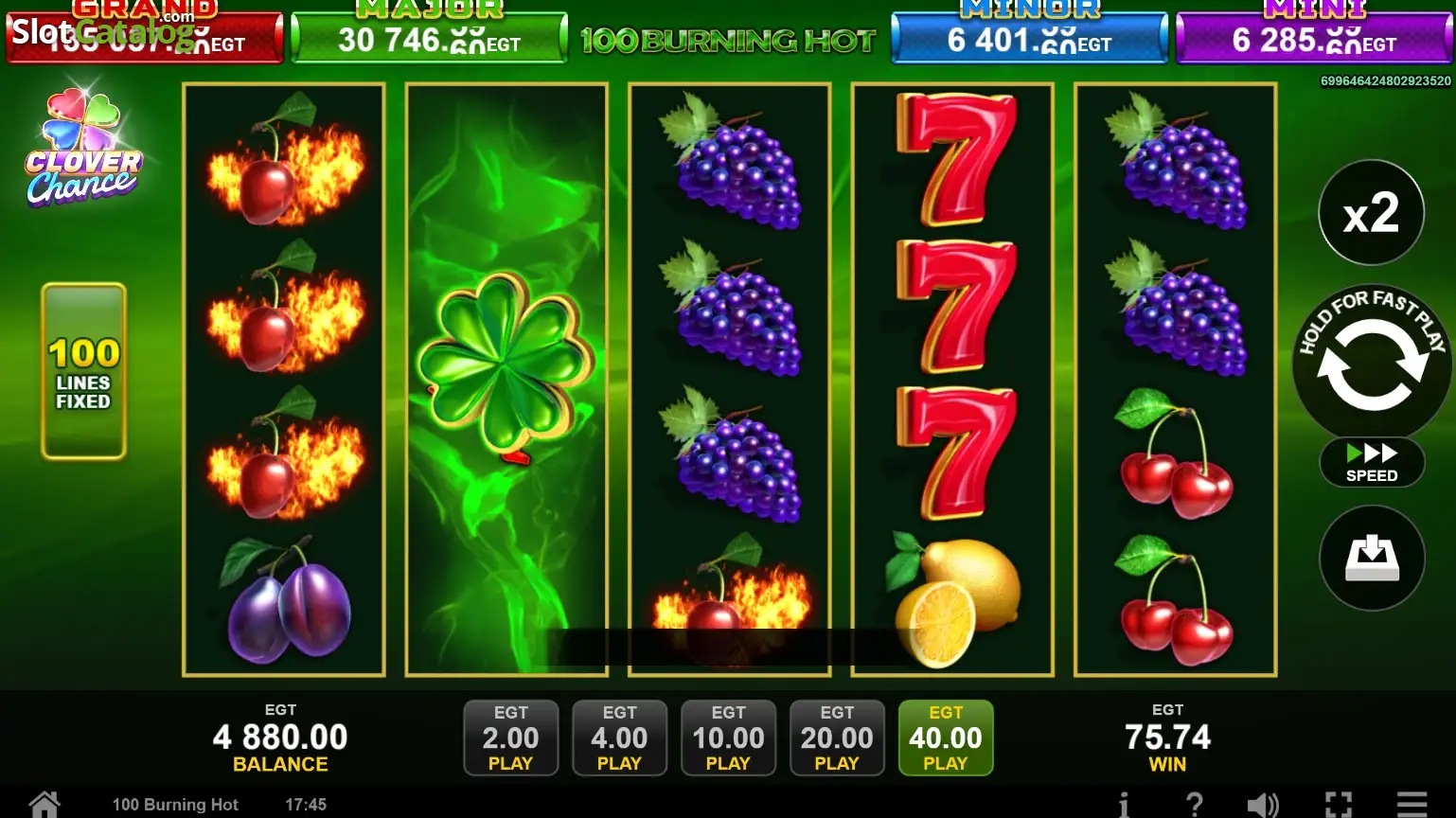Click the MAJOR jackpot display
This screenshot has height=818, width=1456.
[x=429, y=33]
